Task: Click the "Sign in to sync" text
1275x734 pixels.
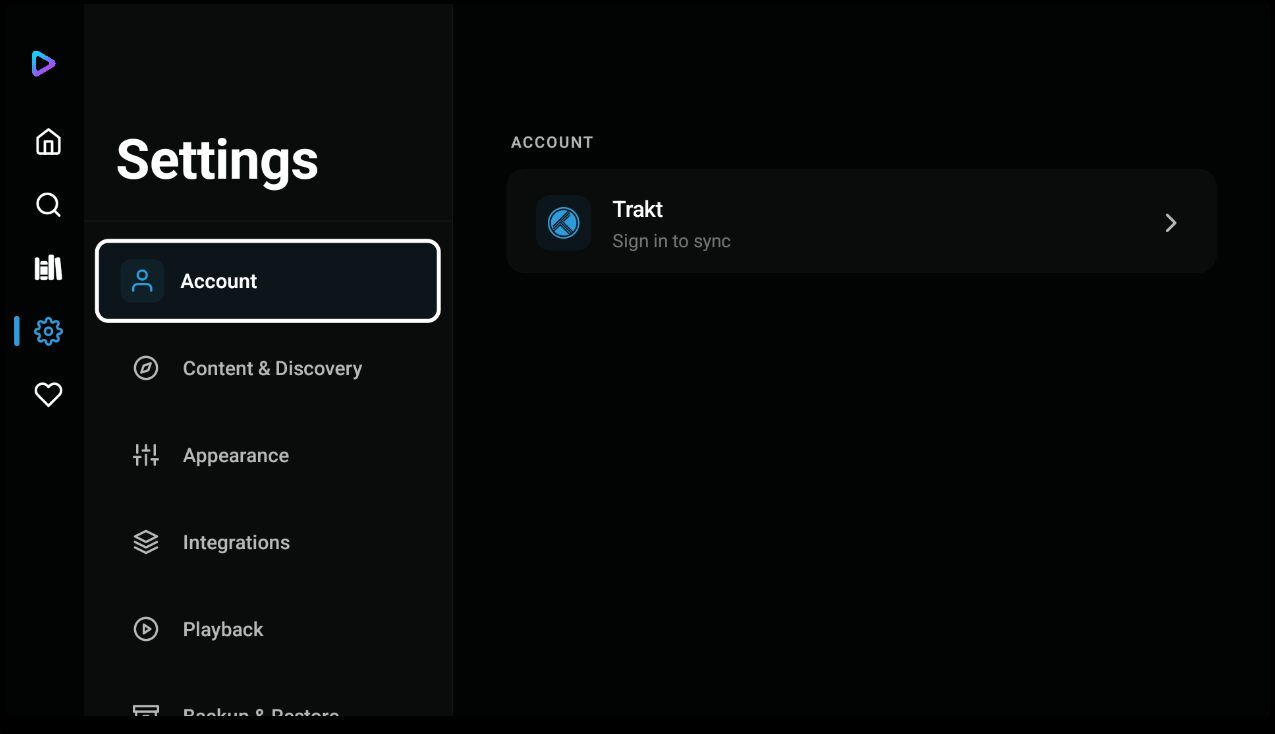Action: pos(671,241)
